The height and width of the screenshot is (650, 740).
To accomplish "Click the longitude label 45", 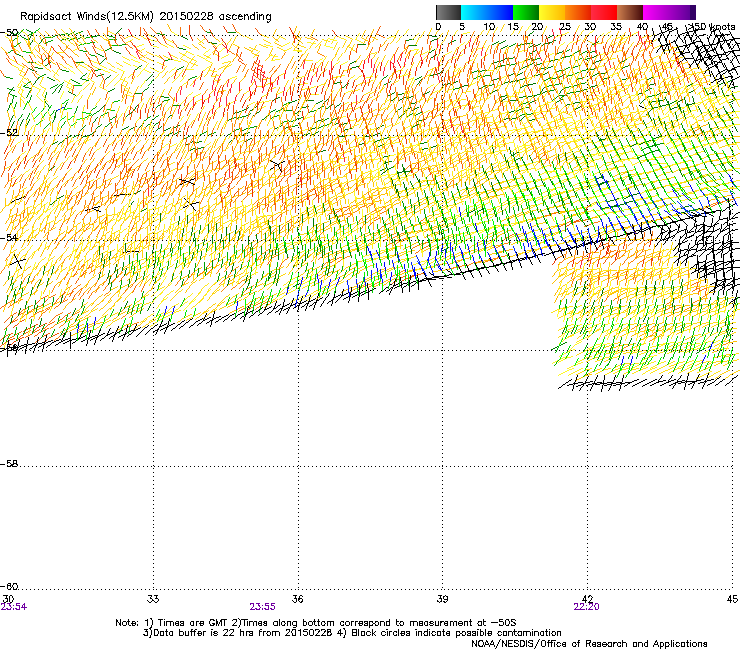I will (732, 599).
